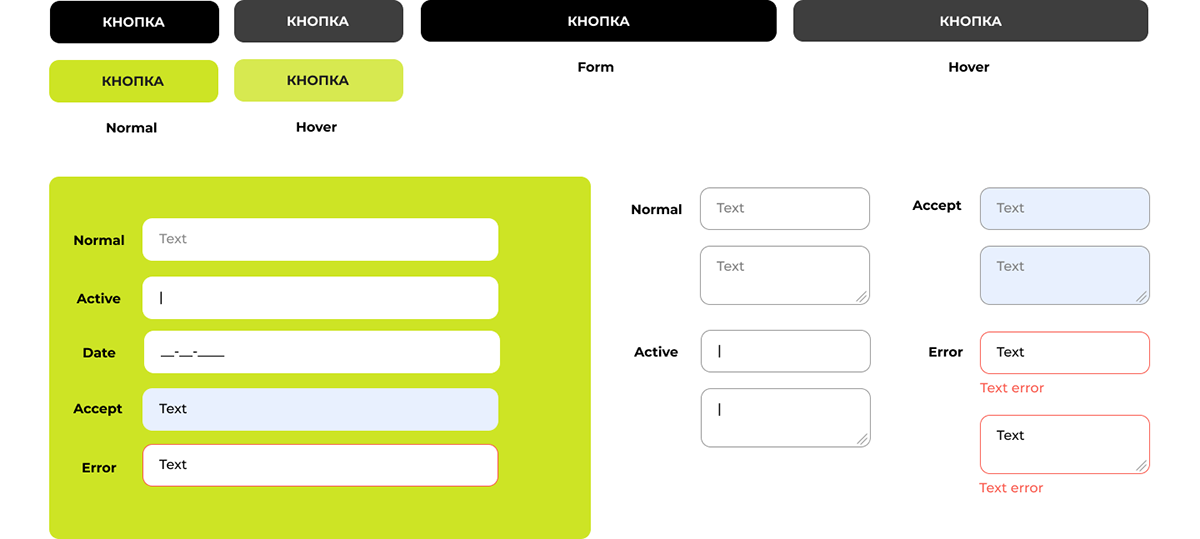
Task: Select the Accept field in the green panel
Action: coord(320,409)
